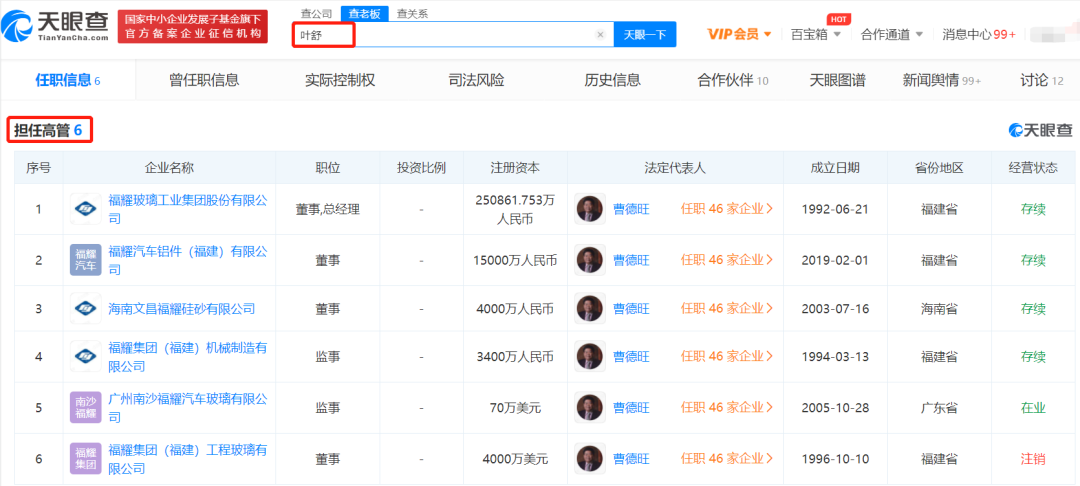Select the 查老板 search tab
Viewport: 1080px width, 486px height.
tap(364, 13)
